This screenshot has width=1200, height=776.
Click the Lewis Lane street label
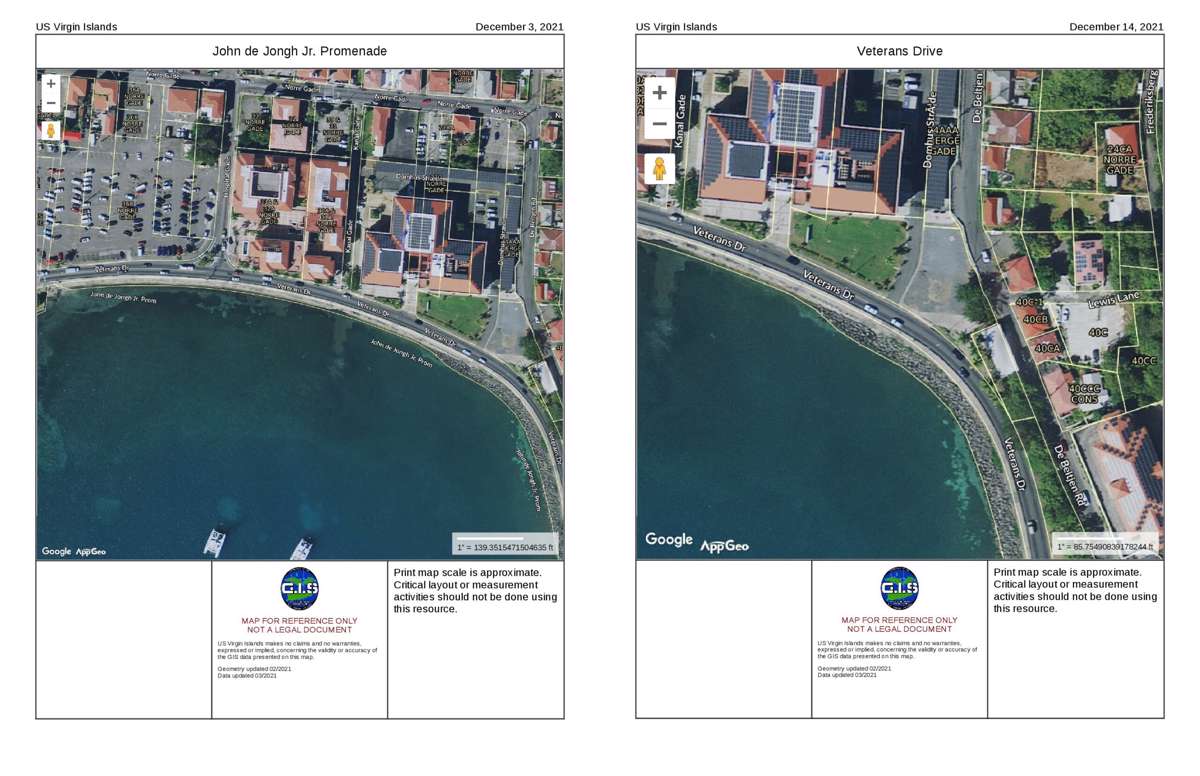pyautogui.click(x=1114, y=298)
